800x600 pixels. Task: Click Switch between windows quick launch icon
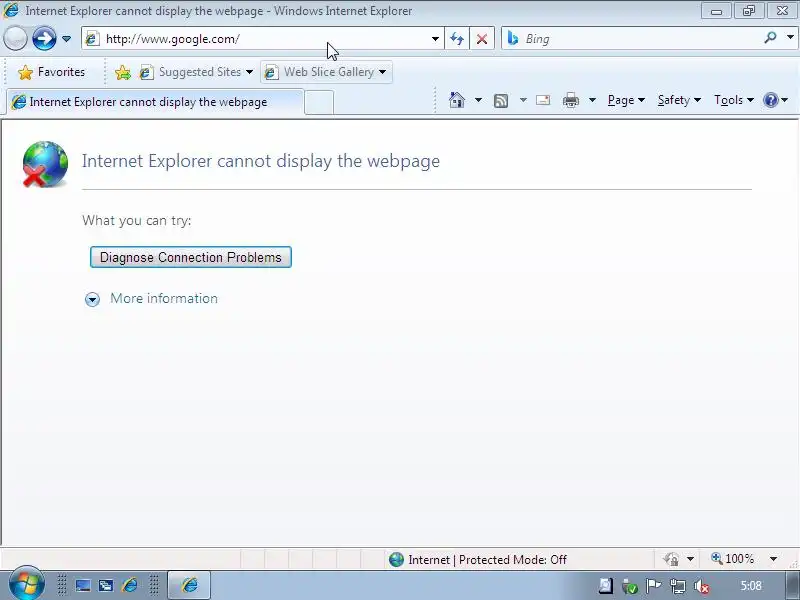tap(106, 585)
